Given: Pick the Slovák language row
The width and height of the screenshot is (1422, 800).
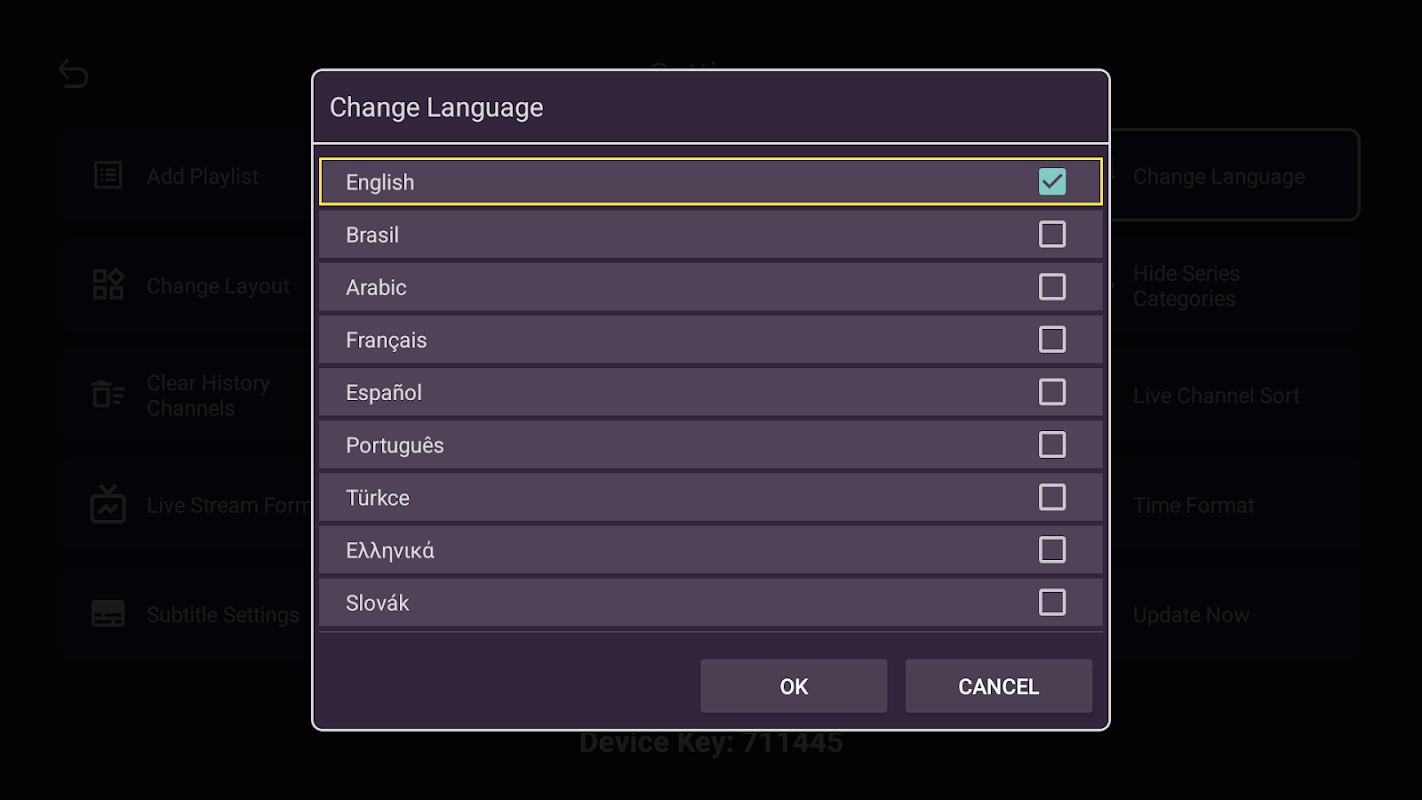Looking at the screenshot, I should [x=710, y=603].
